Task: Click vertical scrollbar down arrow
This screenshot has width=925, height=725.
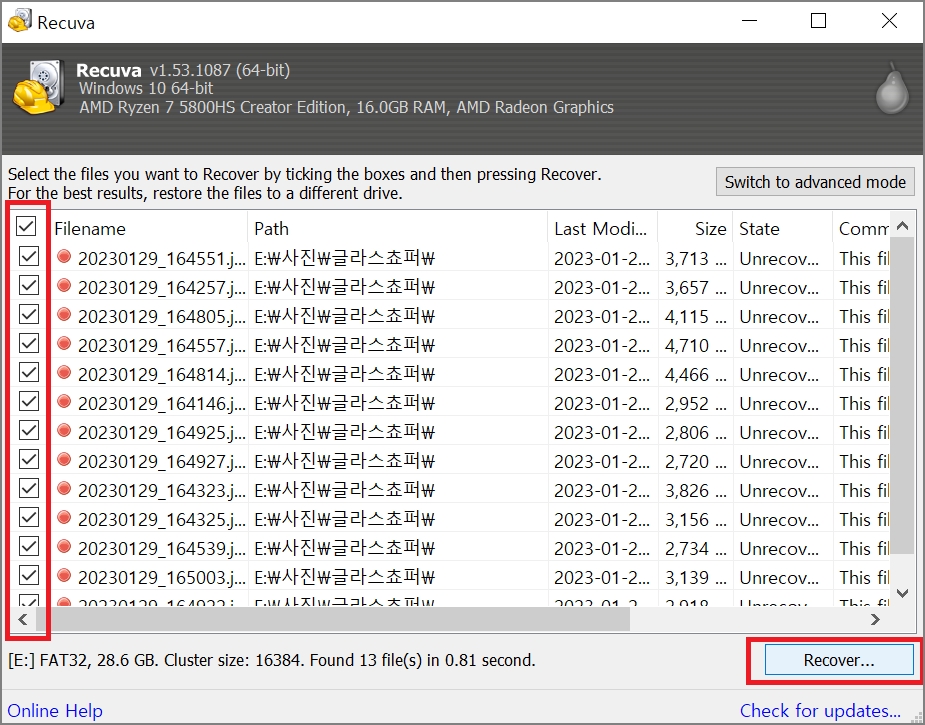Action: [902, 593]
